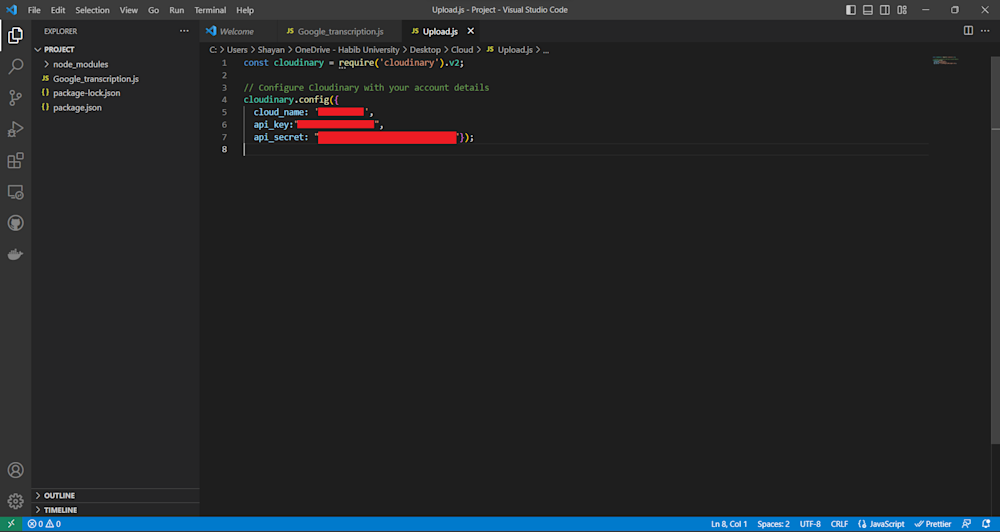This screenshot has height=532, width=1000.
Task: Place cursor on empty line 8
Action: (x=585, y=149)
